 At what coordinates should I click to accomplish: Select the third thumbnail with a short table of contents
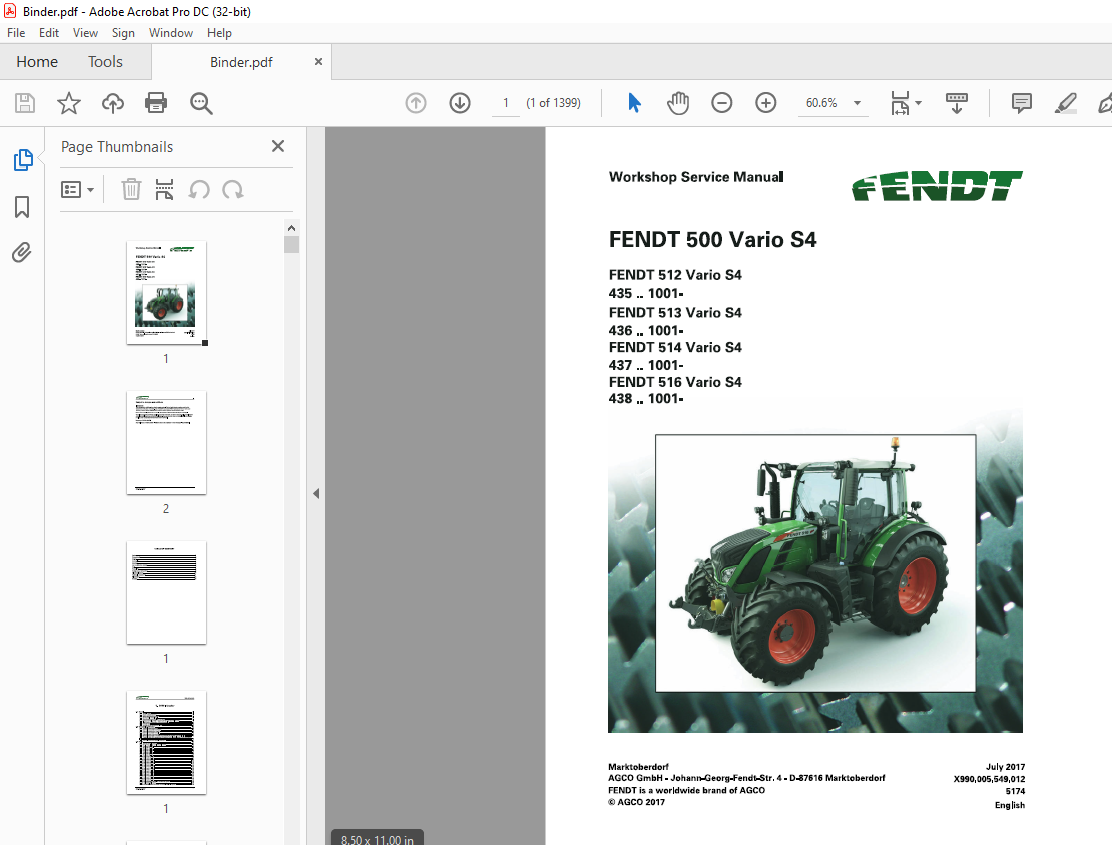(166, 593)
